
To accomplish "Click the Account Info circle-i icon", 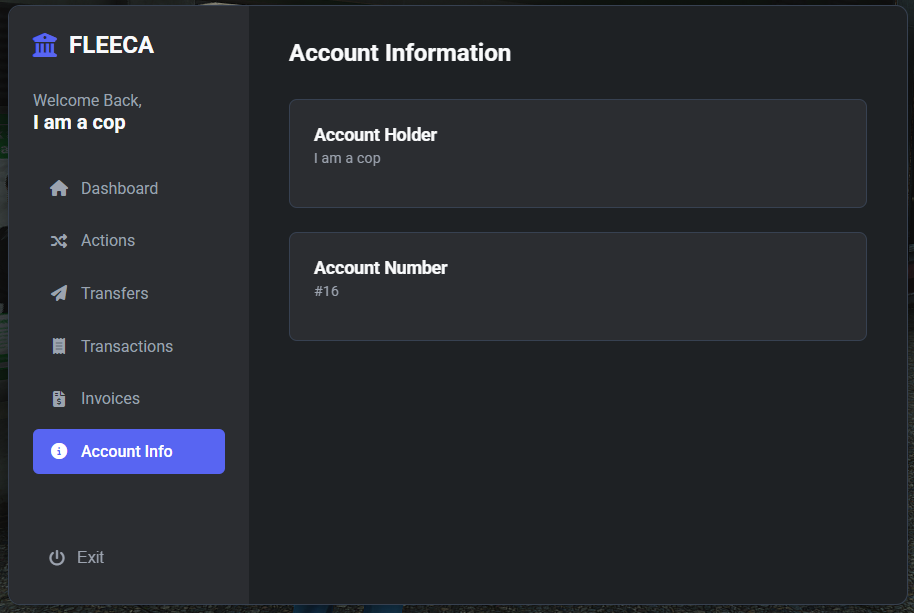I will click(59, 451).
